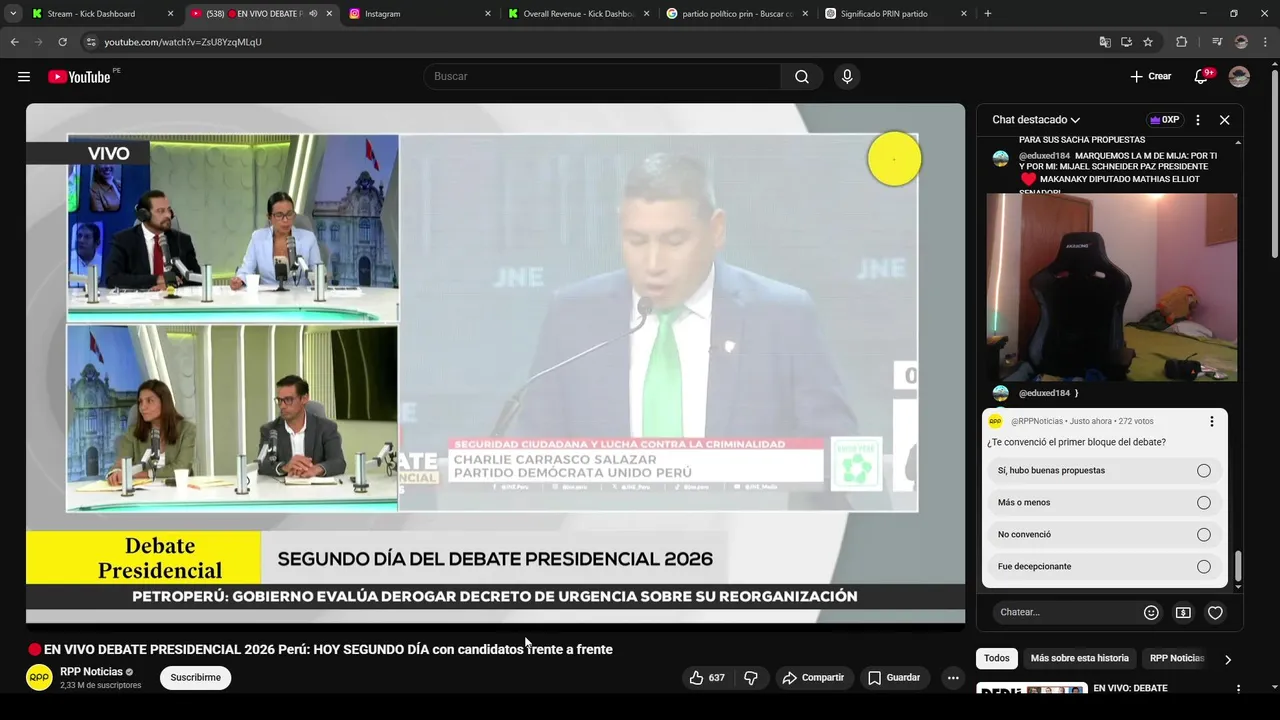The image size is (1280, 720).
Task: Open Super Chat dollar icon
Action: point(1183,613)
